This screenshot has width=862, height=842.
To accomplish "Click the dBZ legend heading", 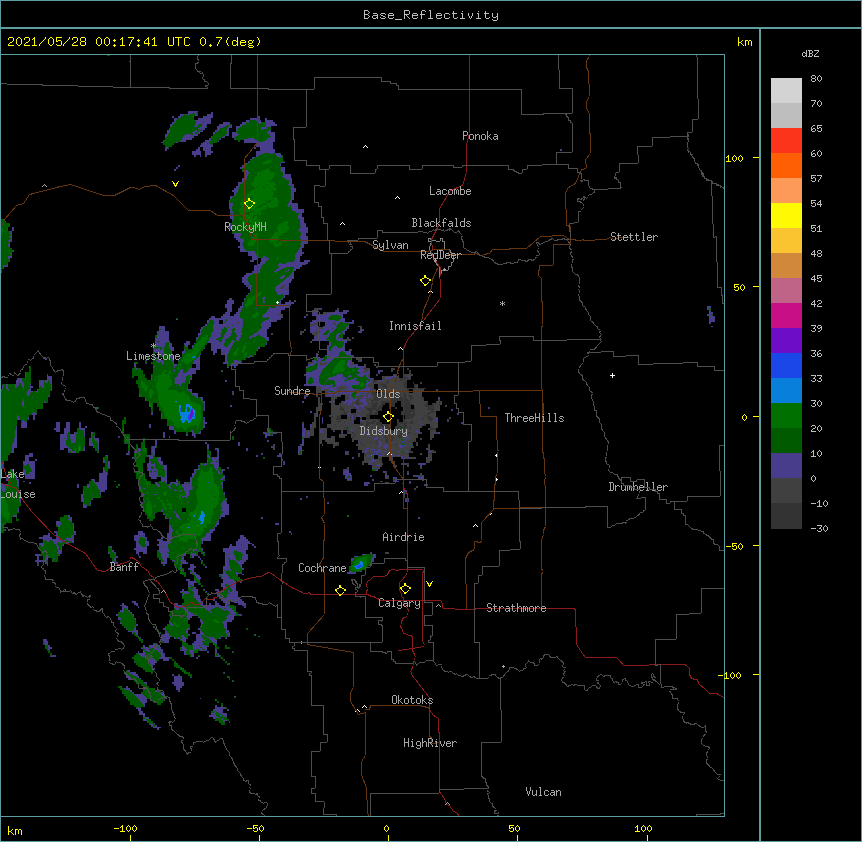I will 810,54.
